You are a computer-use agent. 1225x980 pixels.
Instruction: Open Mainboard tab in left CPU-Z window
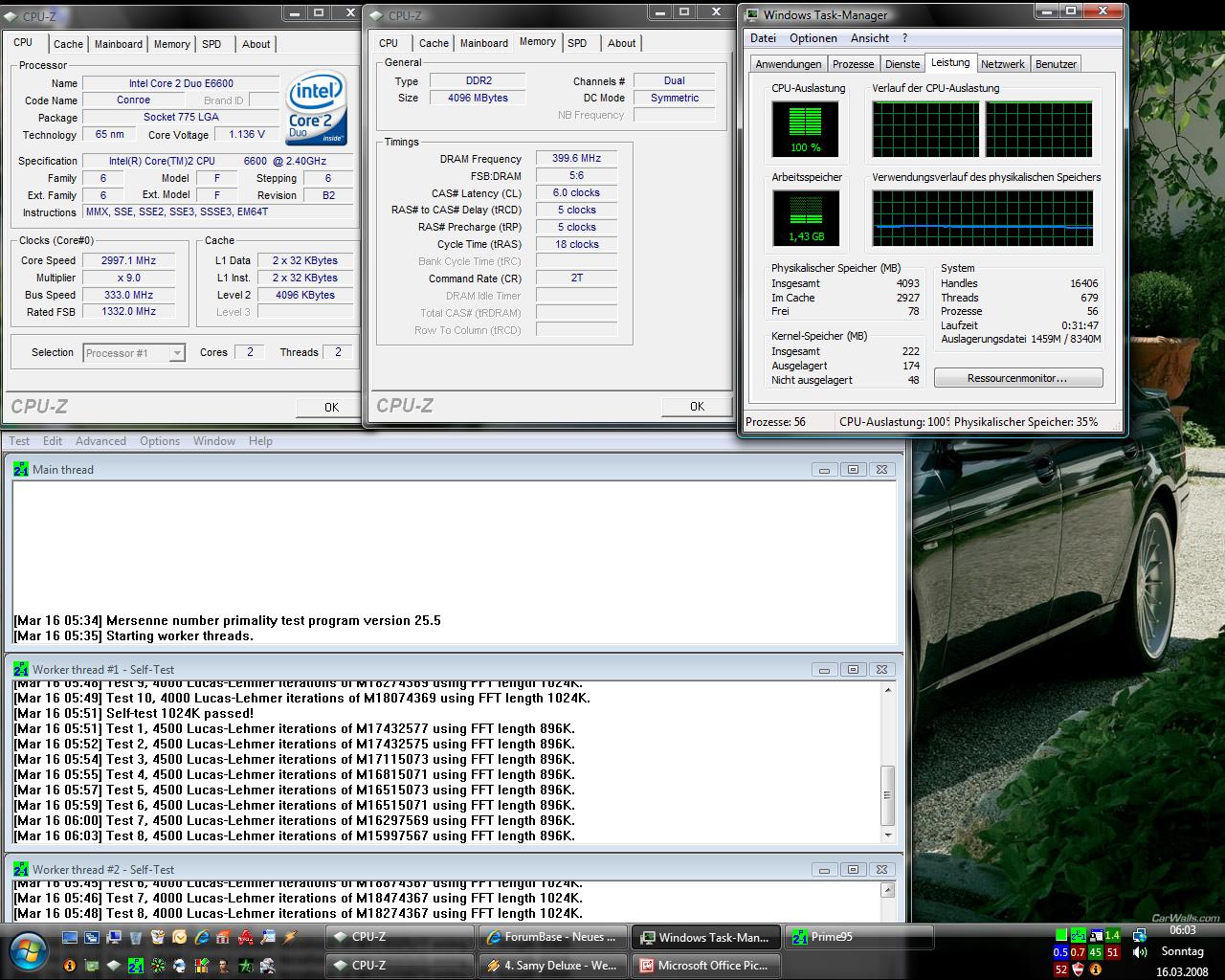[119, 44]
